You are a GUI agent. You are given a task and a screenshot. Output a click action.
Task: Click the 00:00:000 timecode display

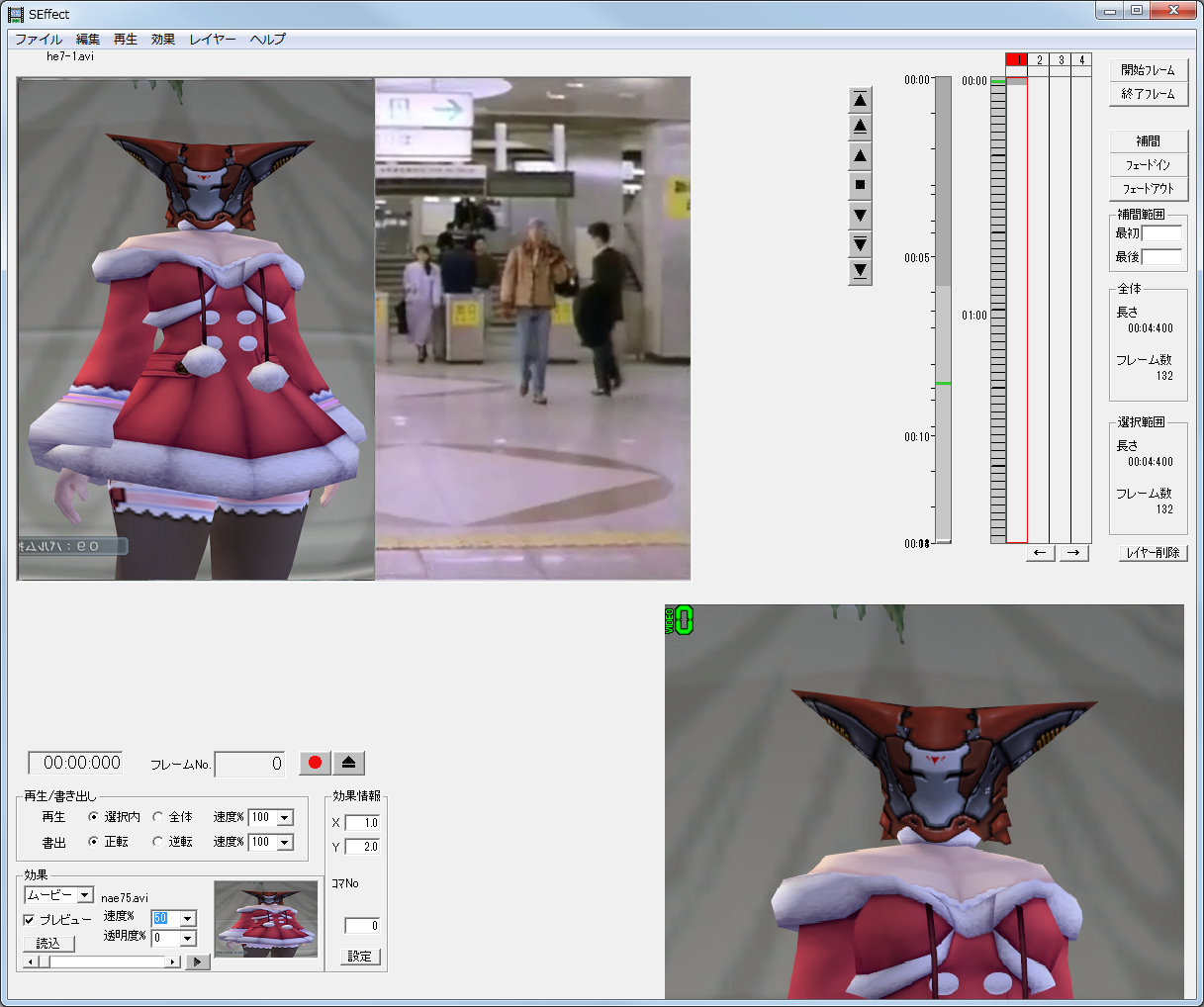[x=75, y=763]
